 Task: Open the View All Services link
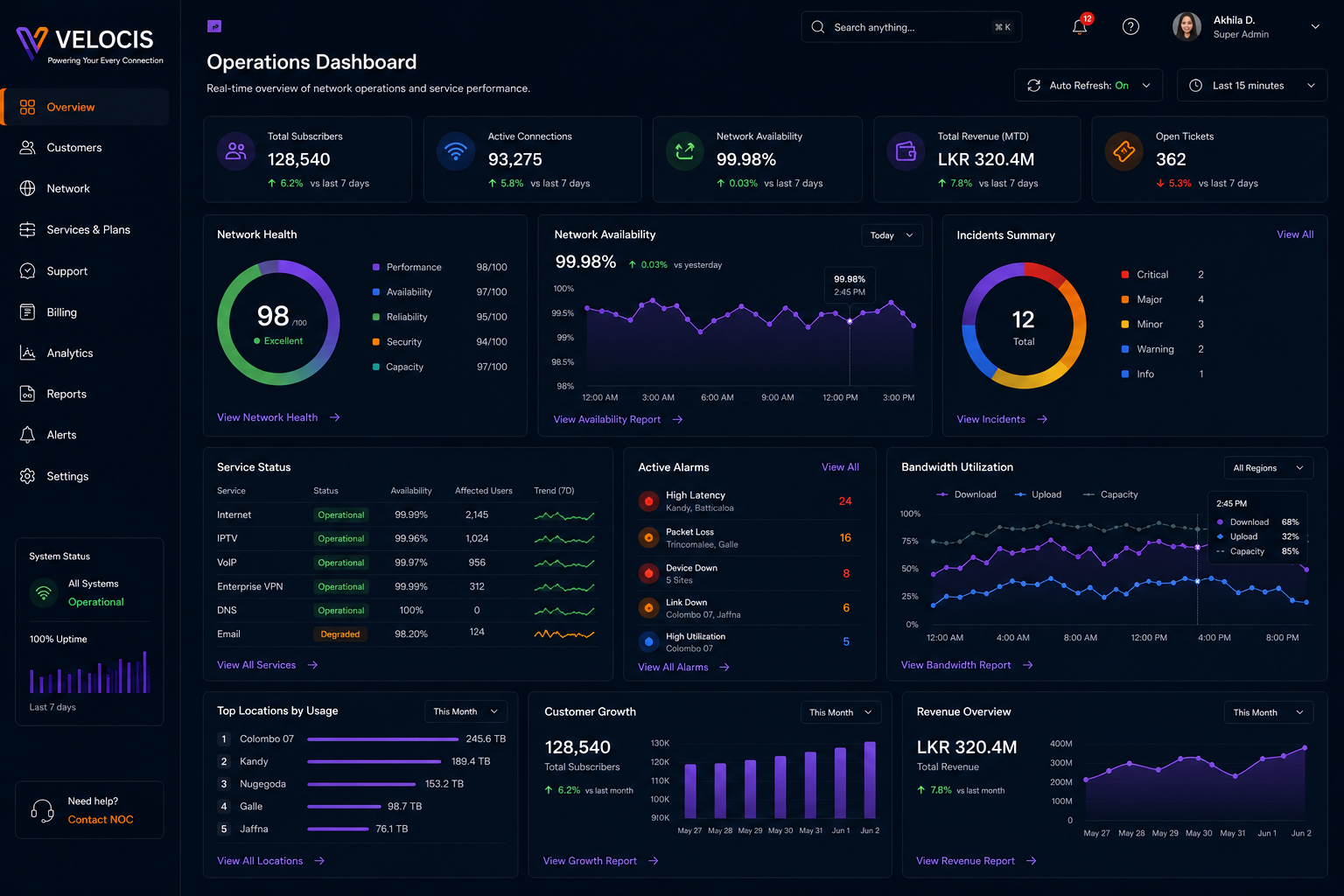pyautogui.click(x=267, y=665)
